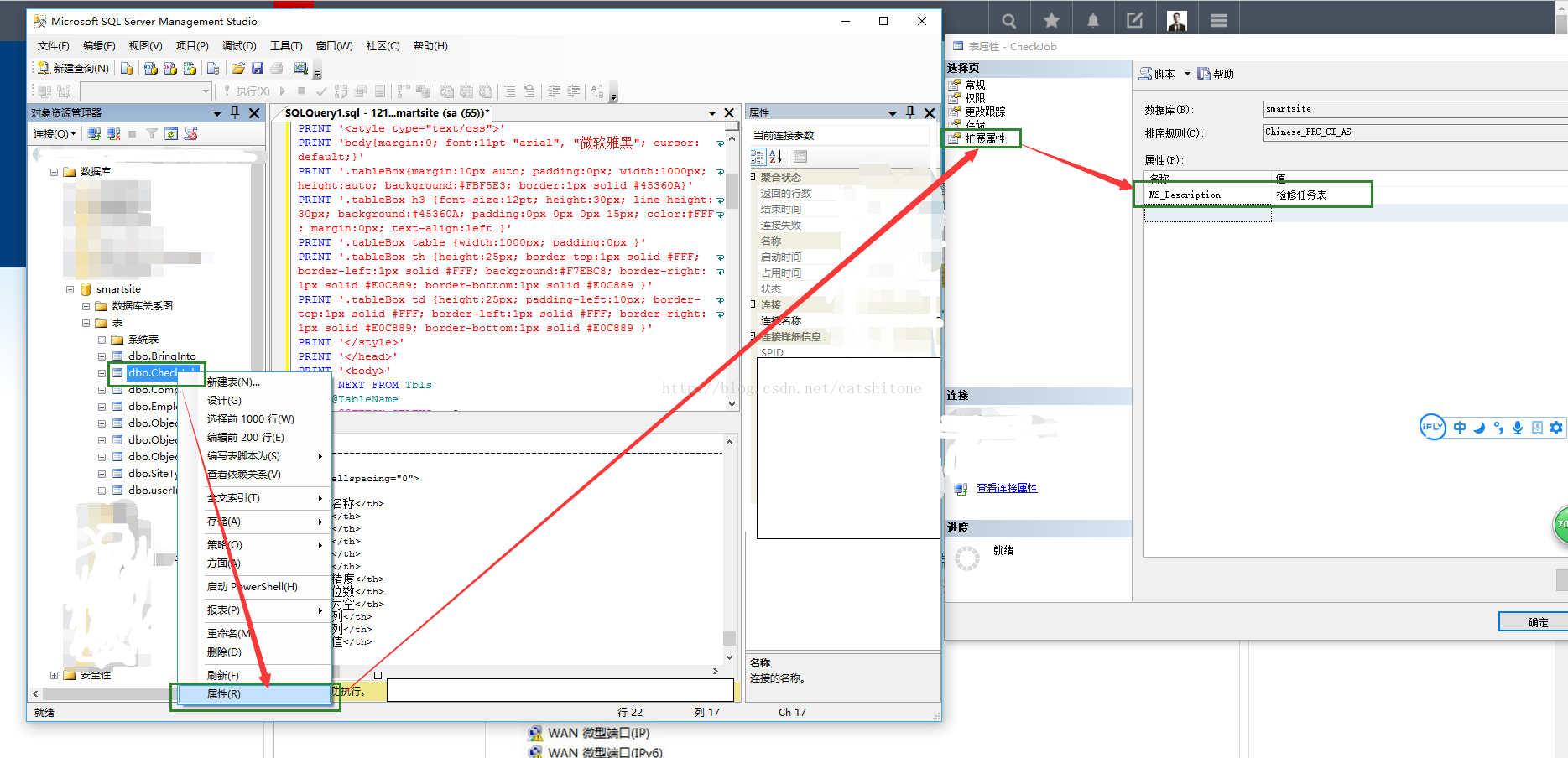Open the database selector combo box in the toolbar
Viewport: 1568px width, 758px height.
click(x=146, y=91)
